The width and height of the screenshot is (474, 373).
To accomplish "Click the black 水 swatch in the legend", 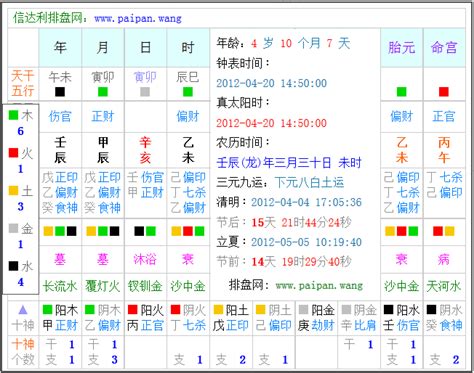I will [x=13, y=266].
